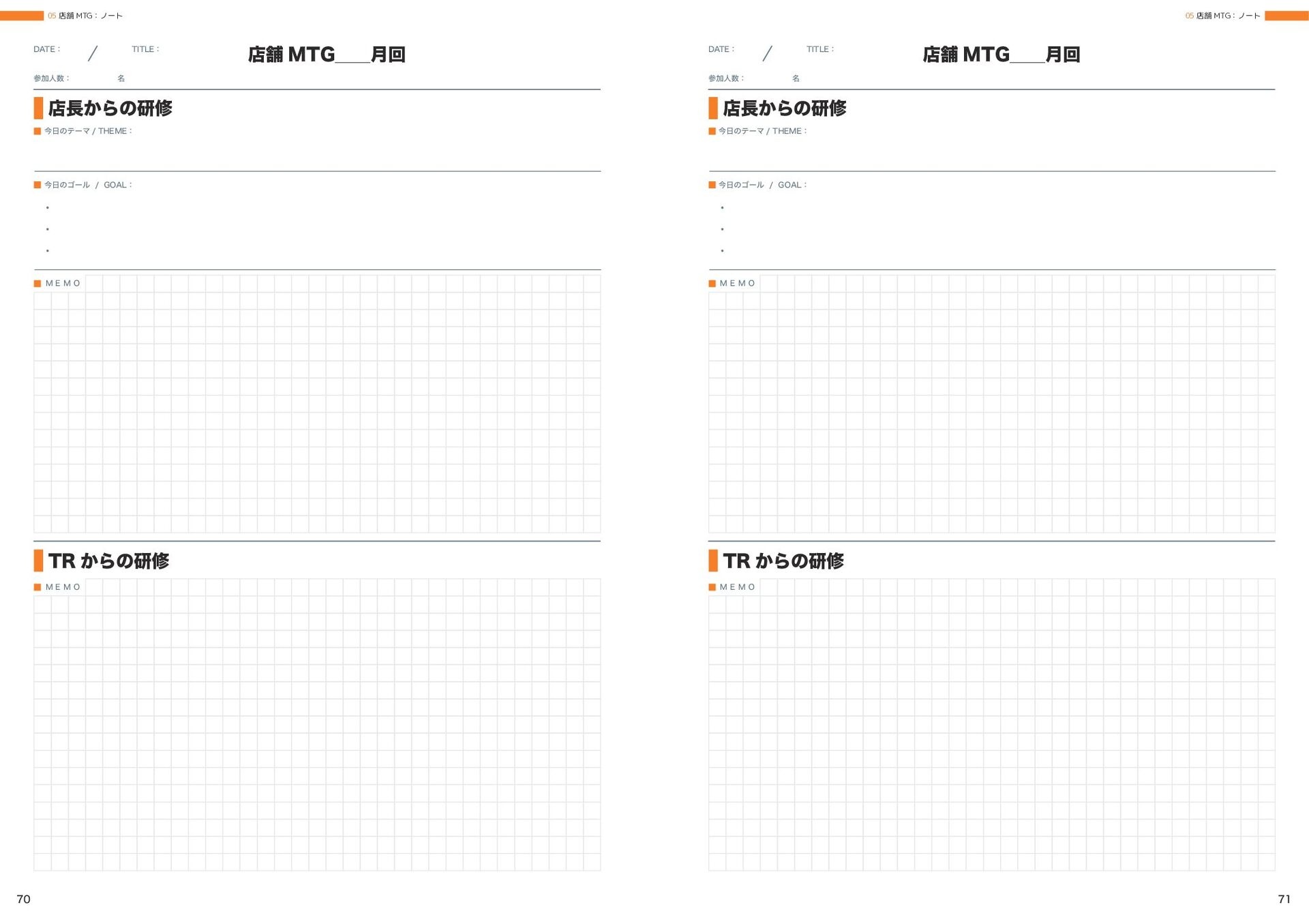Click orange marker beside right 店長からの研修
Viewport: 1309px width, 924px height.
[x=713, y=108]
